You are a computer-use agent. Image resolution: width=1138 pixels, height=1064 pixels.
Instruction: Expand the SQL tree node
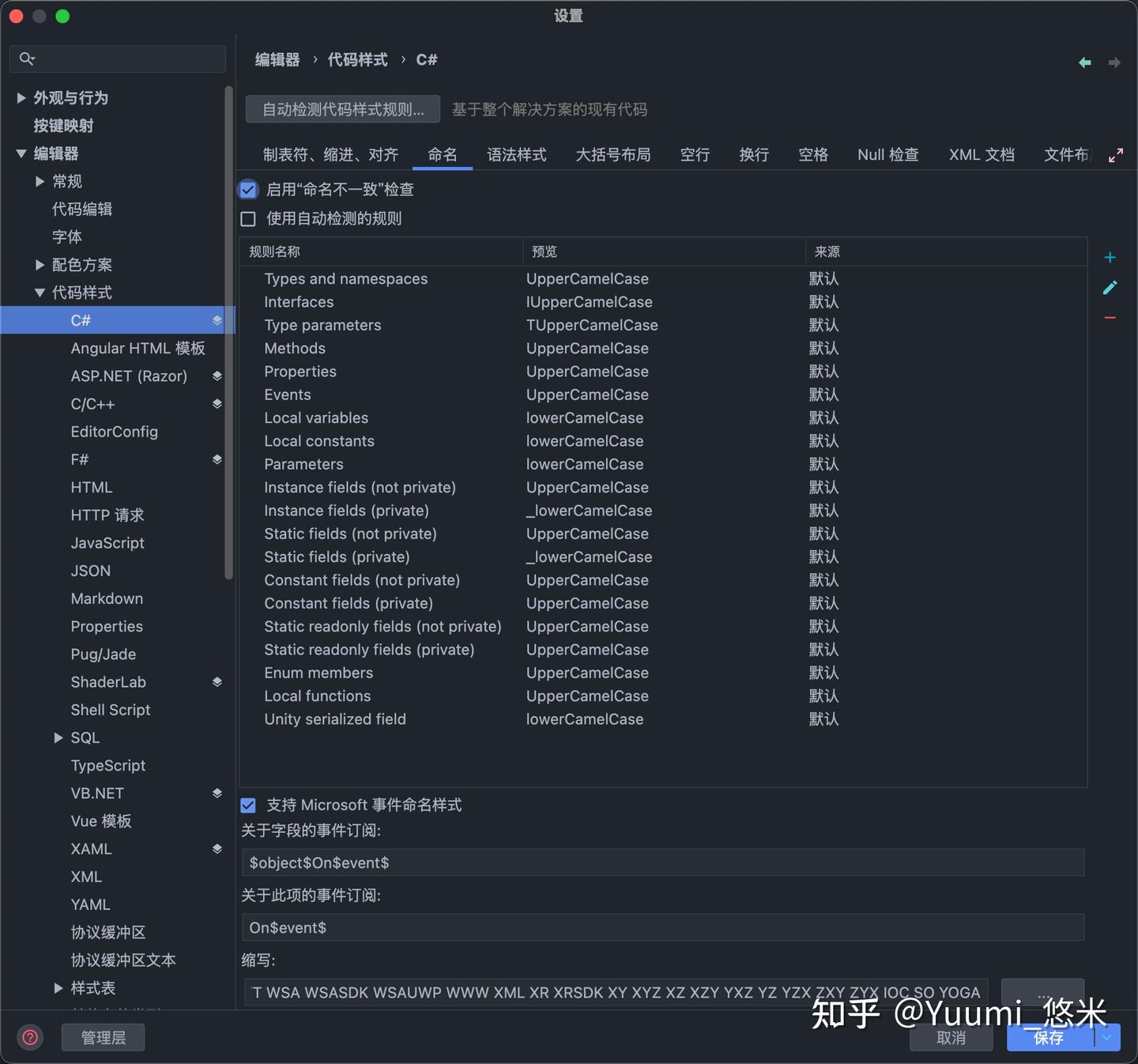pos(58,737)
